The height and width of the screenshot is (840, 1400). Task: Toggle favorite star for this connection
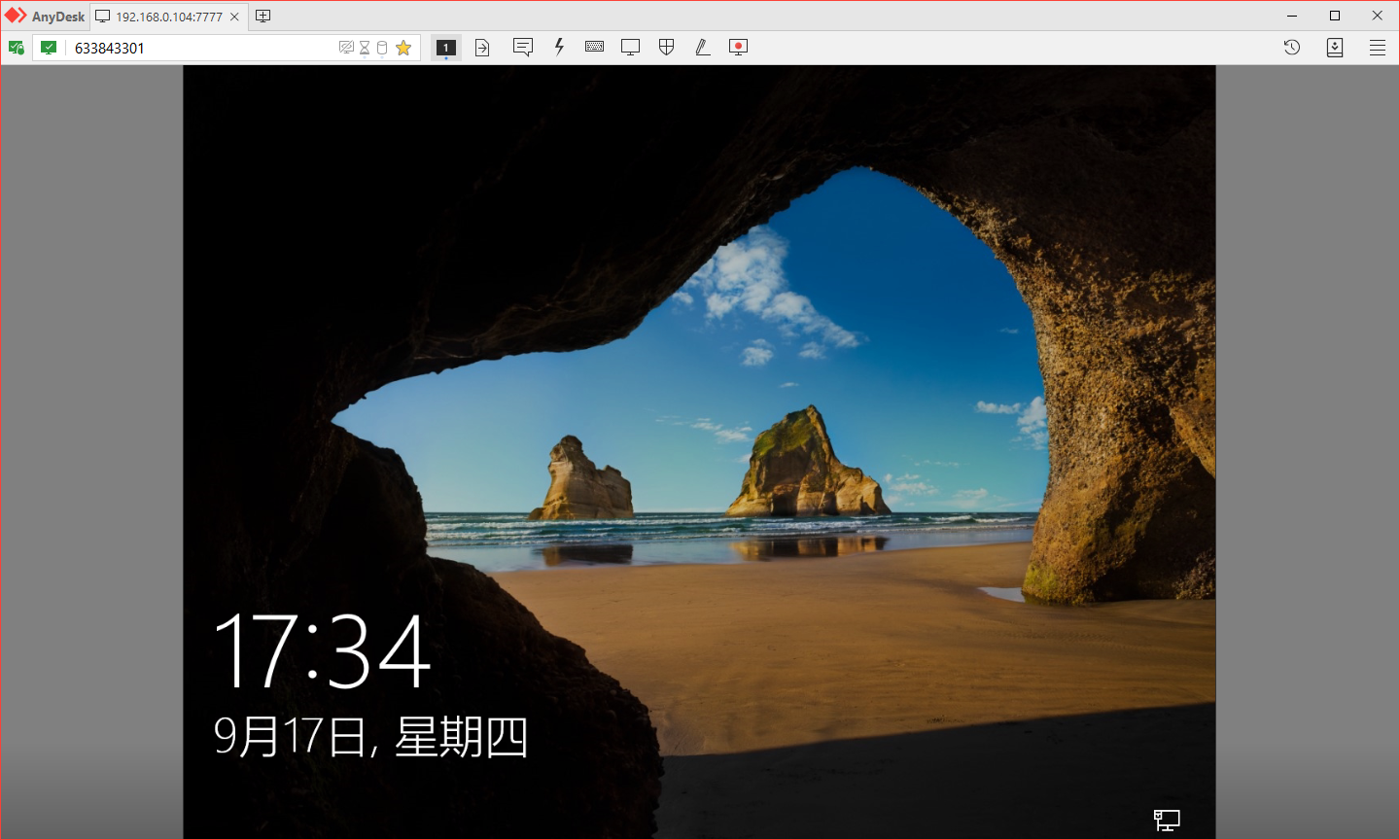pyautogui.click(x=402, y=47)
